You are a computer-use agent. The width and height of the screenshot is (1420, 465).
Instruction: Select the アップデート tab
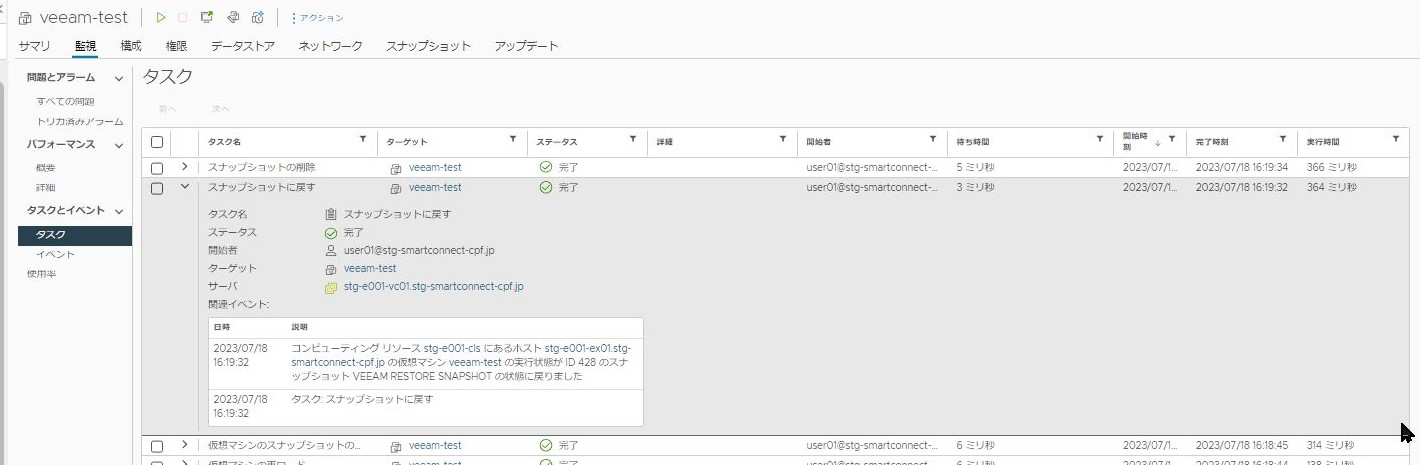click(526, 46)
